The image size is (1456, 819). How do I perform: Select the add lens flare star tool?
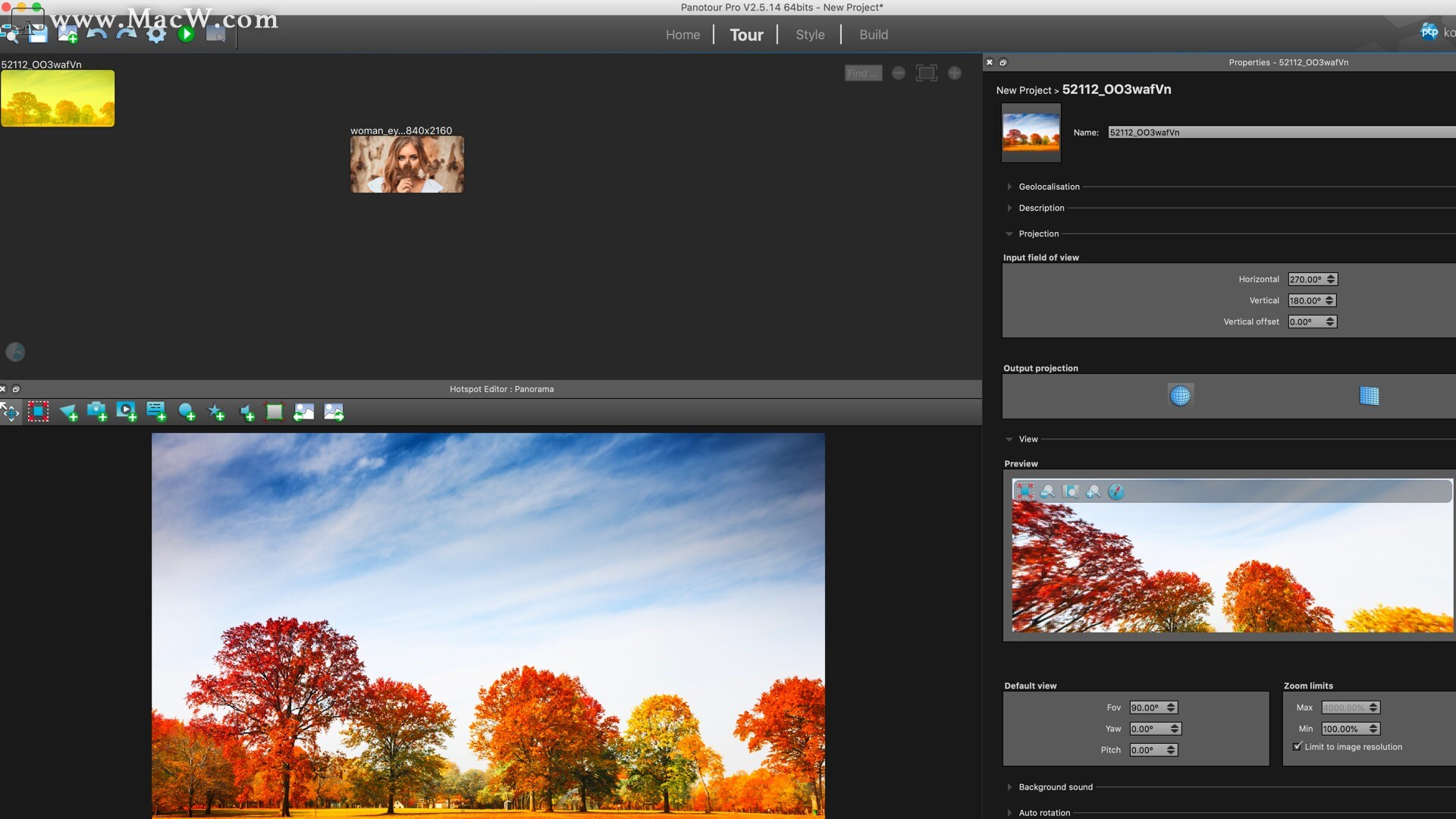point(216,413)
